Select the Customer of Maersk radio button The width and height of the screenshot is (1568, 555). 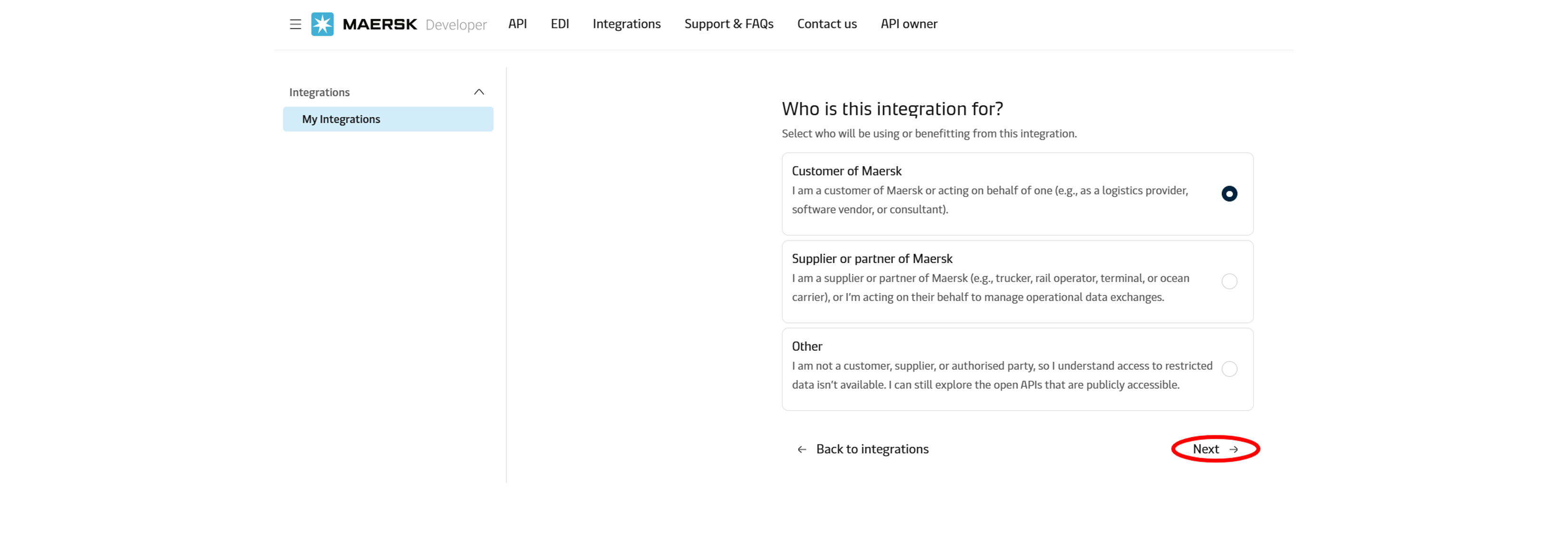[x=1230, y=193]
